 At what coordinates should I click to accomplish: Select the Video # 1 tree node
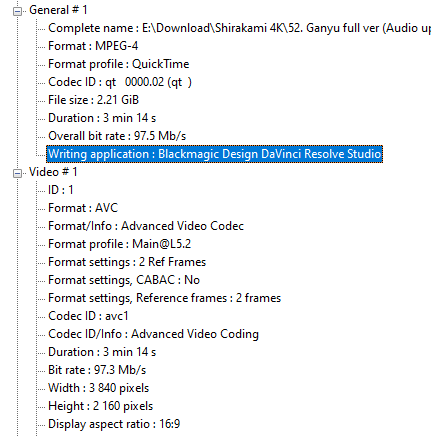pos(53,172)
